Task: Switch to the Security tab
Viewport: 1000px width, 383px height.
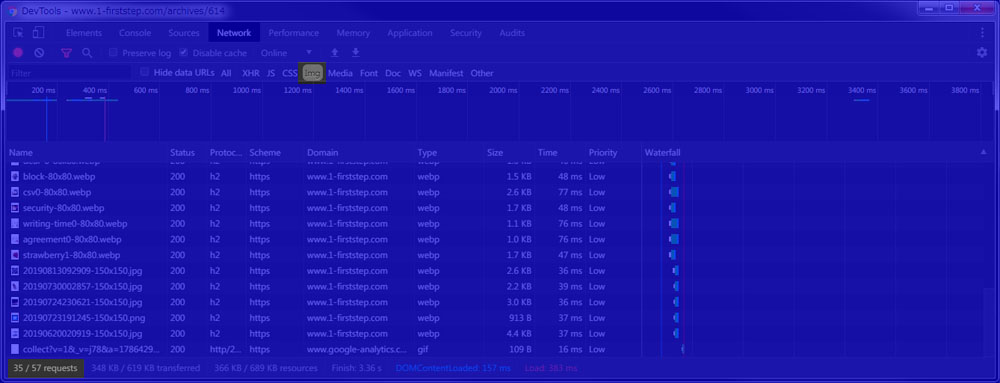Action: pos(466,33)
